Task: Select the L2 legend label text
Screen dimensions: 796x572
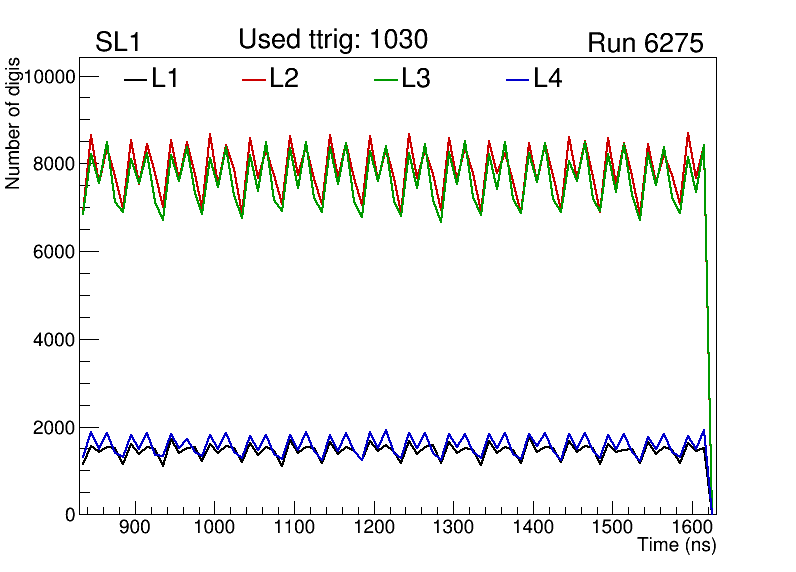Action: pos(284,79)
